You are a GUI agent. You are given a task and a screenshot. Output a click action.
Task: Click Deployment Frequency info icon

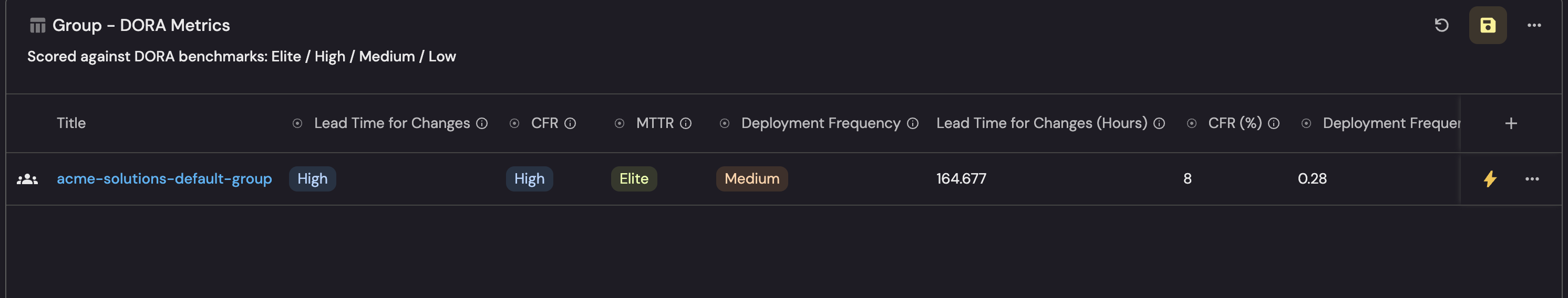pos(912,123)
